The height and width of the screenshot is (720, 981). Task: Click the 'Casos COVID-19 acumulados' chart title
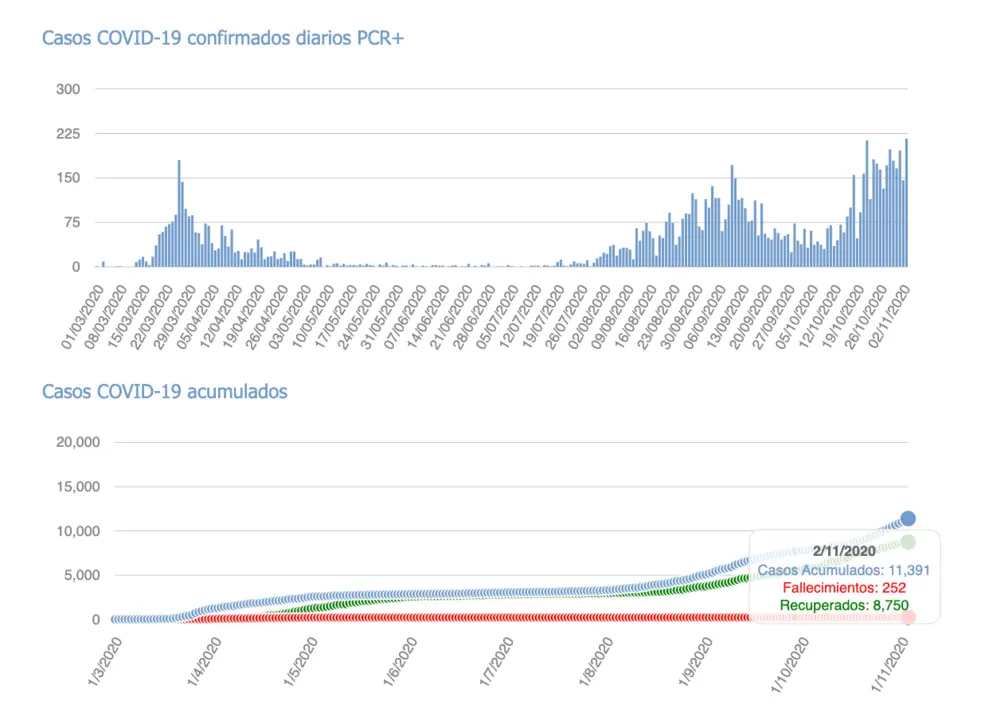pyautogui.click(x=164, y=390)
